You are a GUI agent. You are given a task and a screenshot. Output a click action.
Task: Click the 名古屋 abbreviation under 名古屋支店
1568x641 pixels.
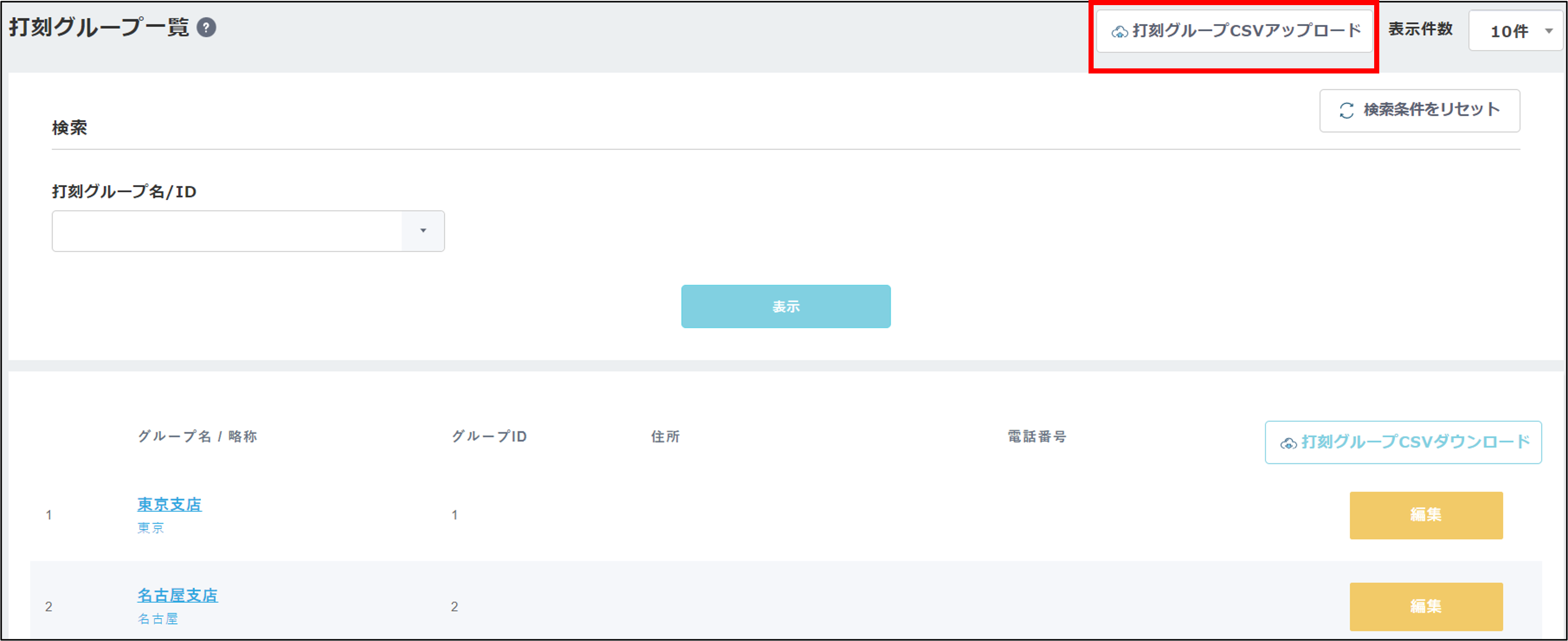(158, 619)
